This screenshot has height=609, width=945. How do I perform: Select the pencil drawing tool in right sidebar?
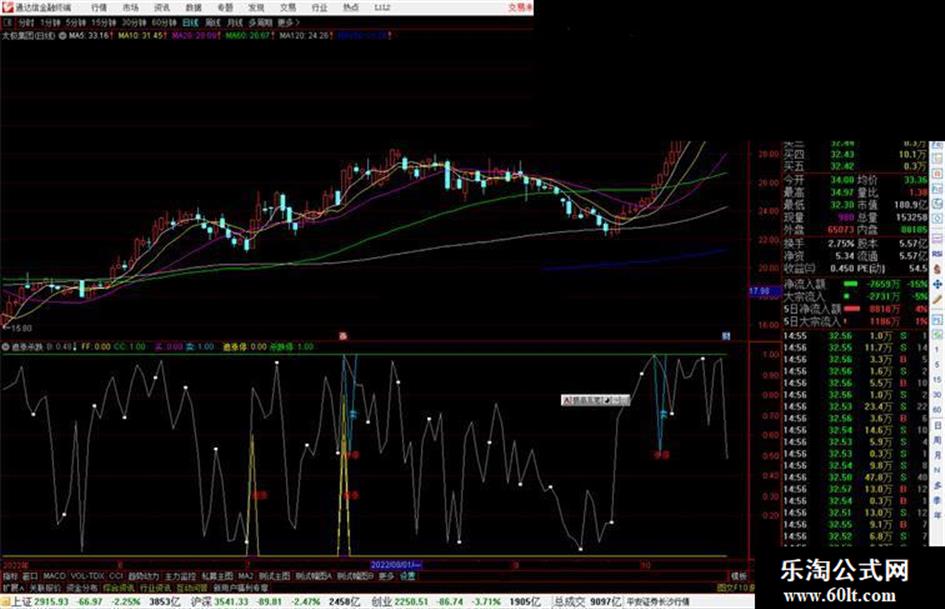[x=937, y=299]
